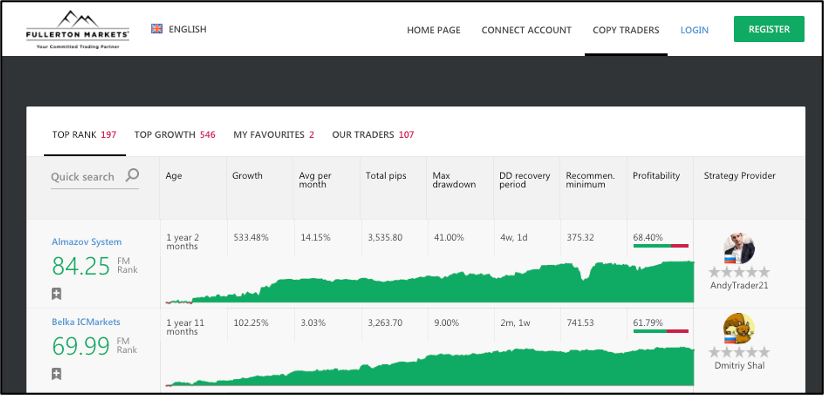Viewport: 824px width, 396px height.
Task: Bookmark the Almazov System strategy
Action: tap(57, 294)
